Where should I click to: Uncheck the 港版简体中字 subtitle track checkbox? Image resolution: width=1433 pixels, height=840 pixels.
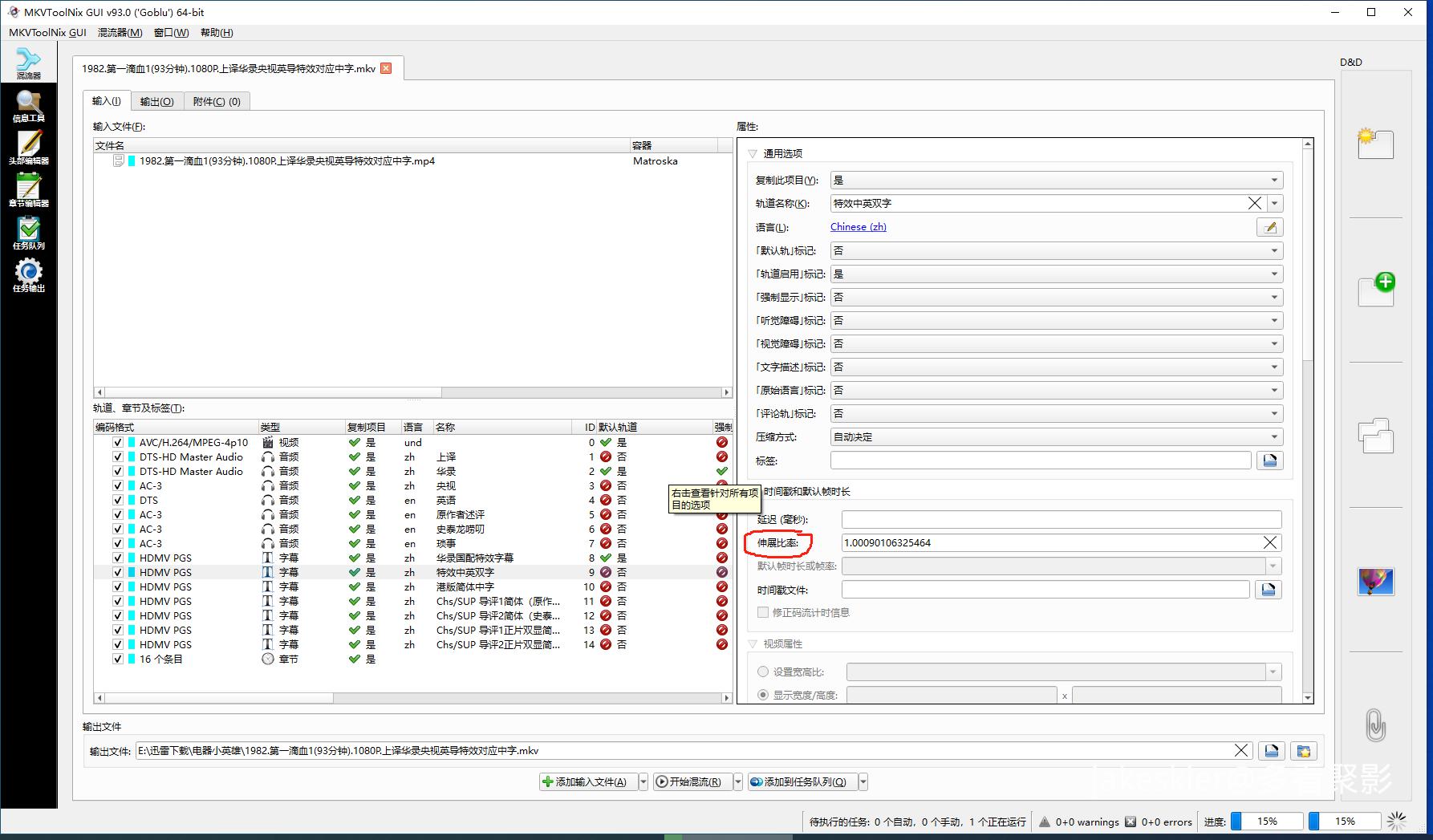pyautogui.click(x=118, y=587)
